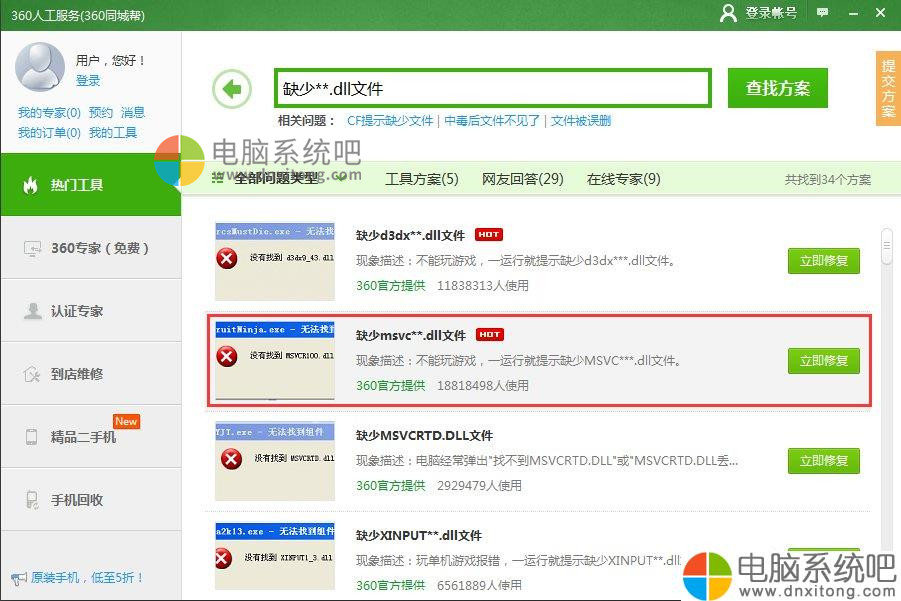The height and width of the screenshot is (601, 901).
Task: Close the 360人工服务 window
Action: point(880,12)
